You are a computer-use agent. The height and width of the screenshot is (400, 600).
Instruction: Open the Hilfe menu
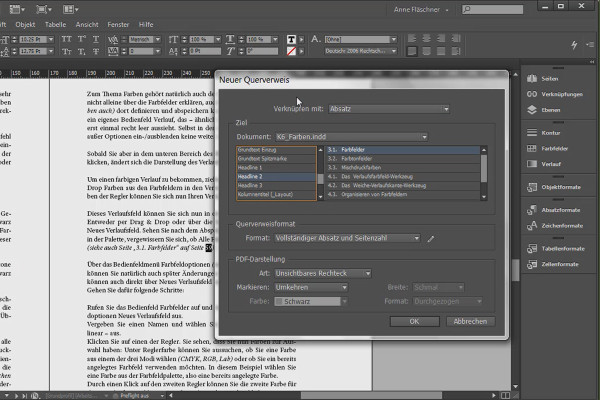pos(146,24)
